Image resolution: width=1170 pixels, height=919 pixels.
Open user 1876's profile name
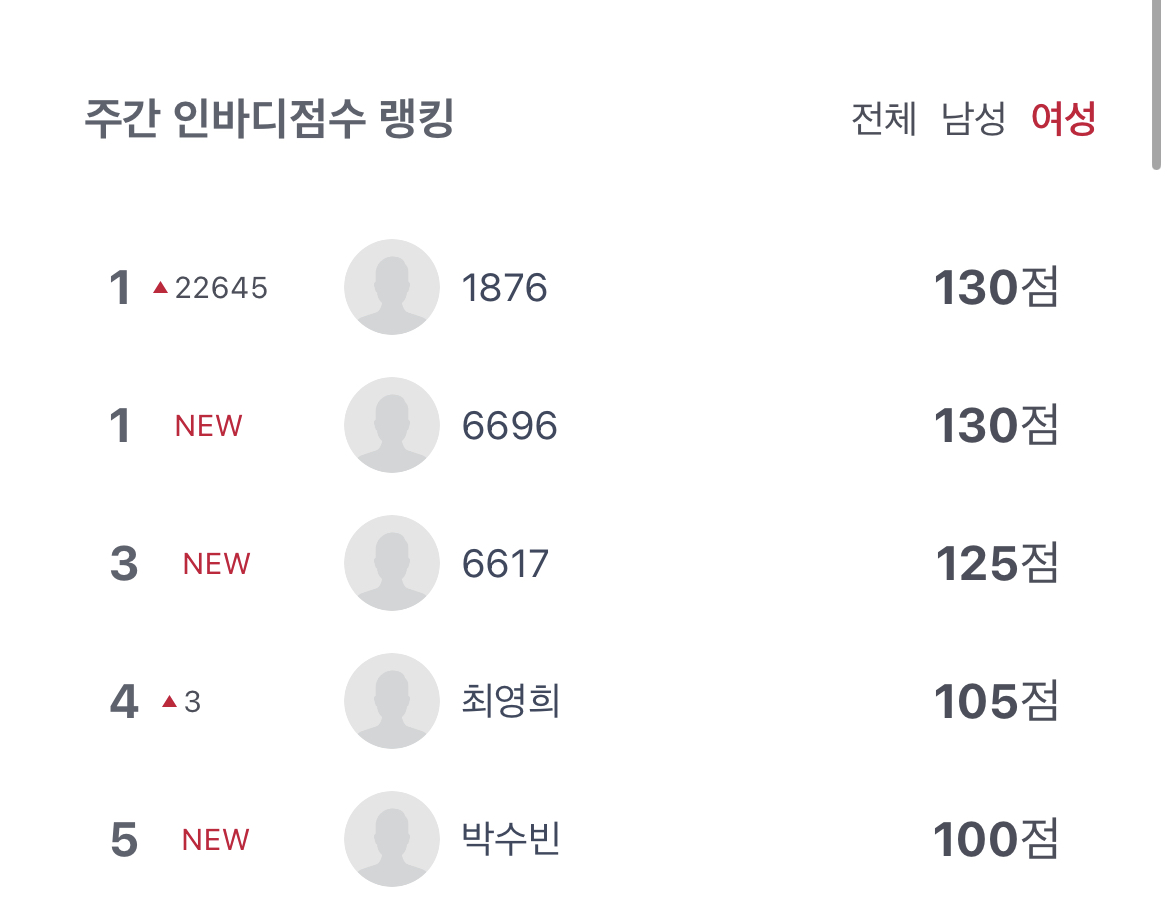(x=504, y=288)
